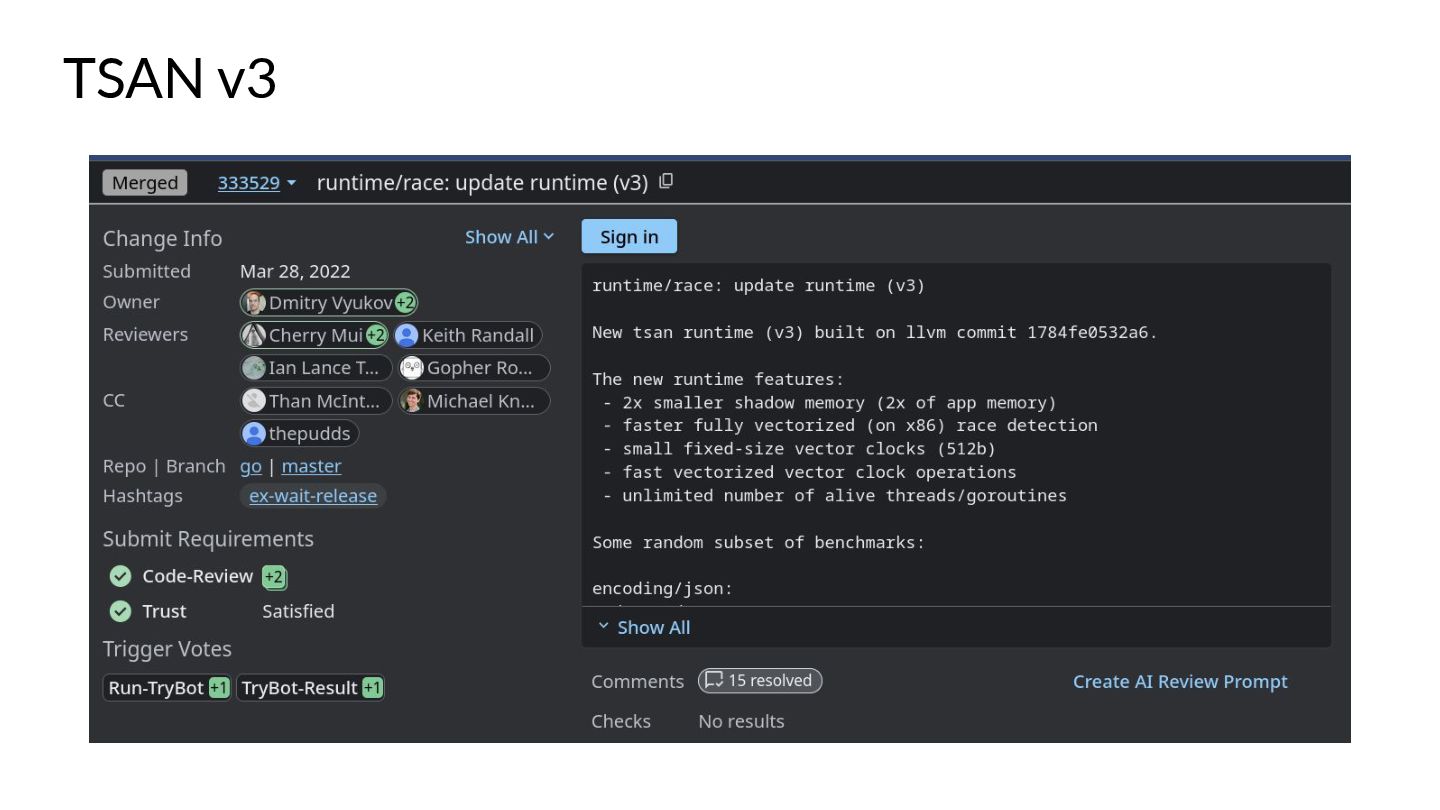Open the ex-wait-release hashtag
Viewport: 1440px width, 810px height.
pos(313,496)
